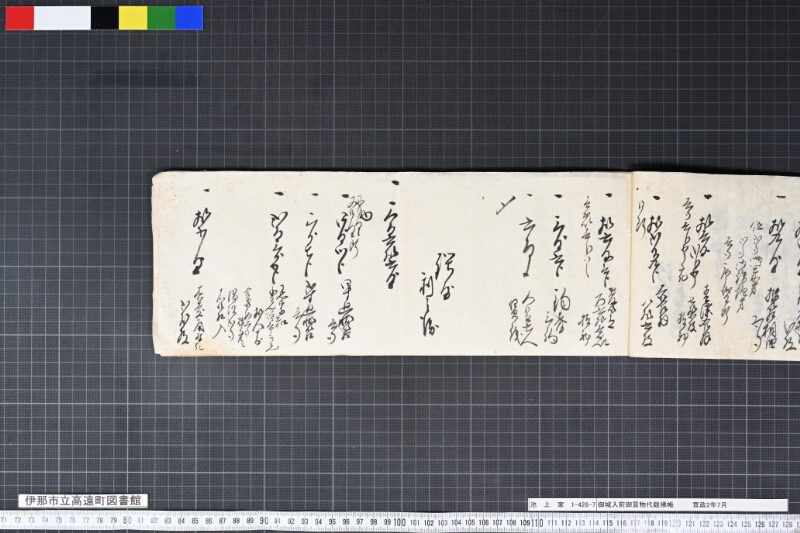Click the 伊那市立高遠町図書館 label

pos(83,500)
